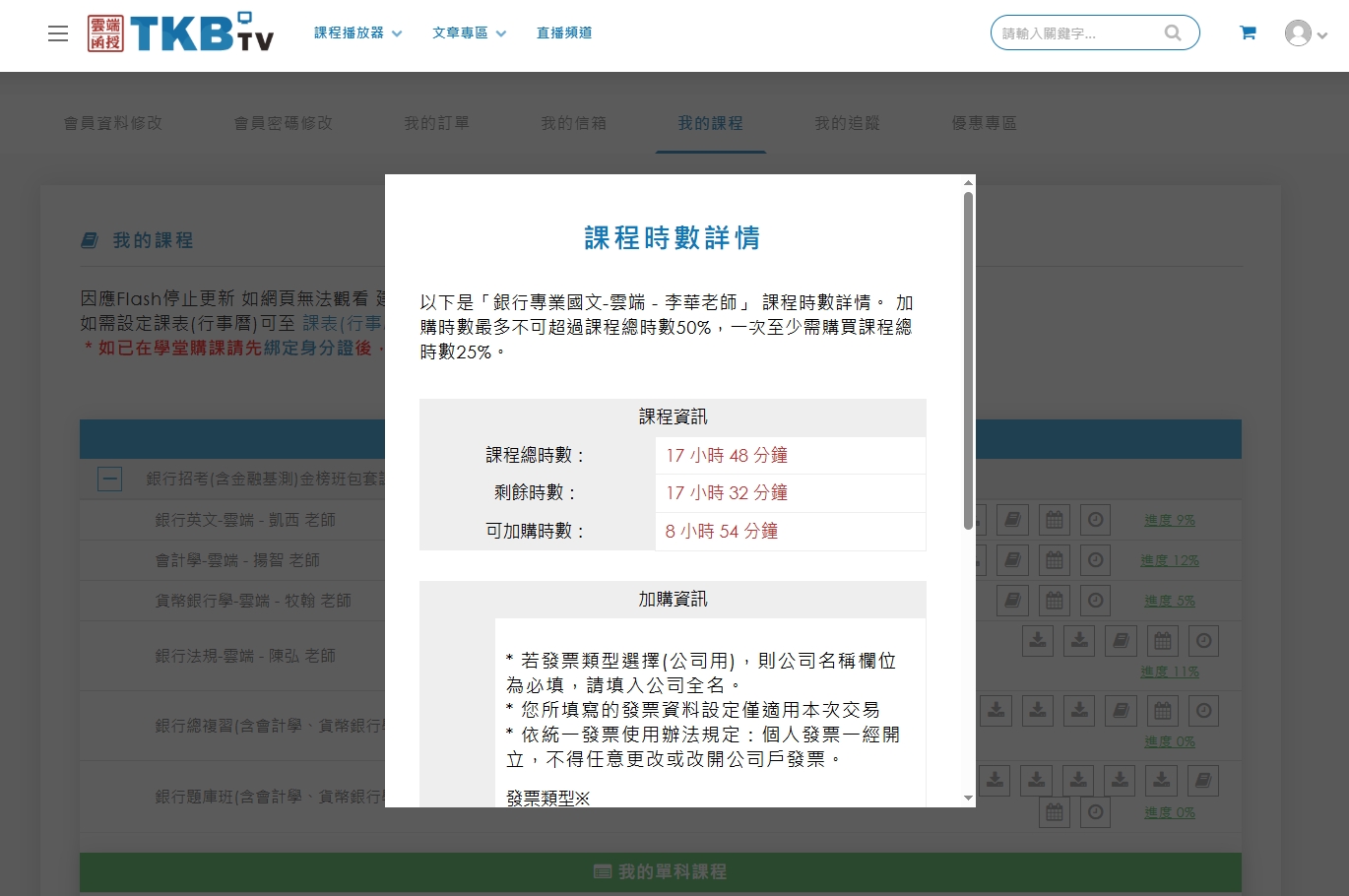Screen dimensions: 1349x896
Task: Open the user account dropdown
Action: tap(1306, 33)
